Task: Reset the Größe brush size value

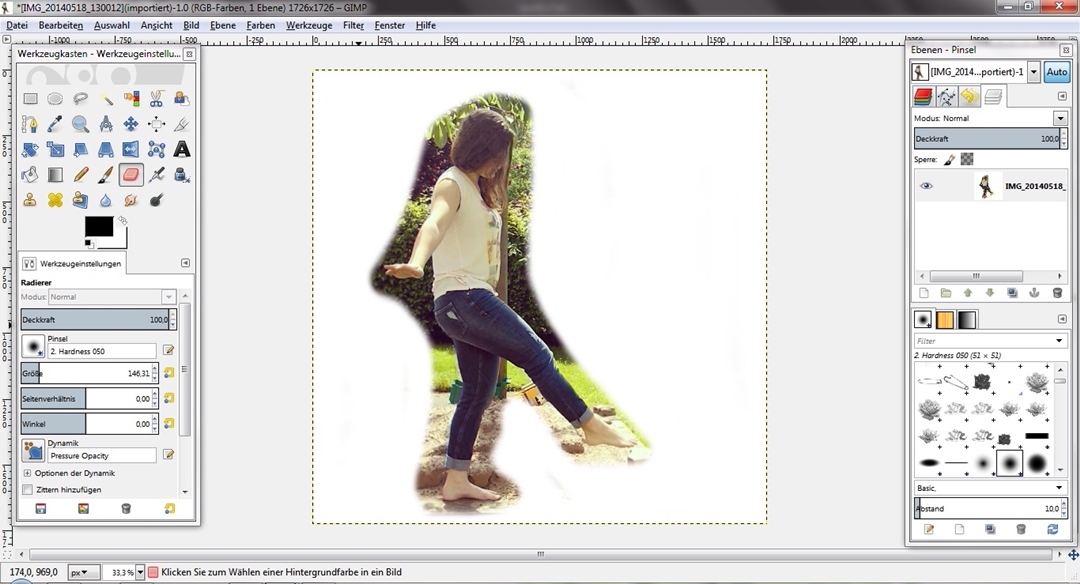Action: coord(169,373)
